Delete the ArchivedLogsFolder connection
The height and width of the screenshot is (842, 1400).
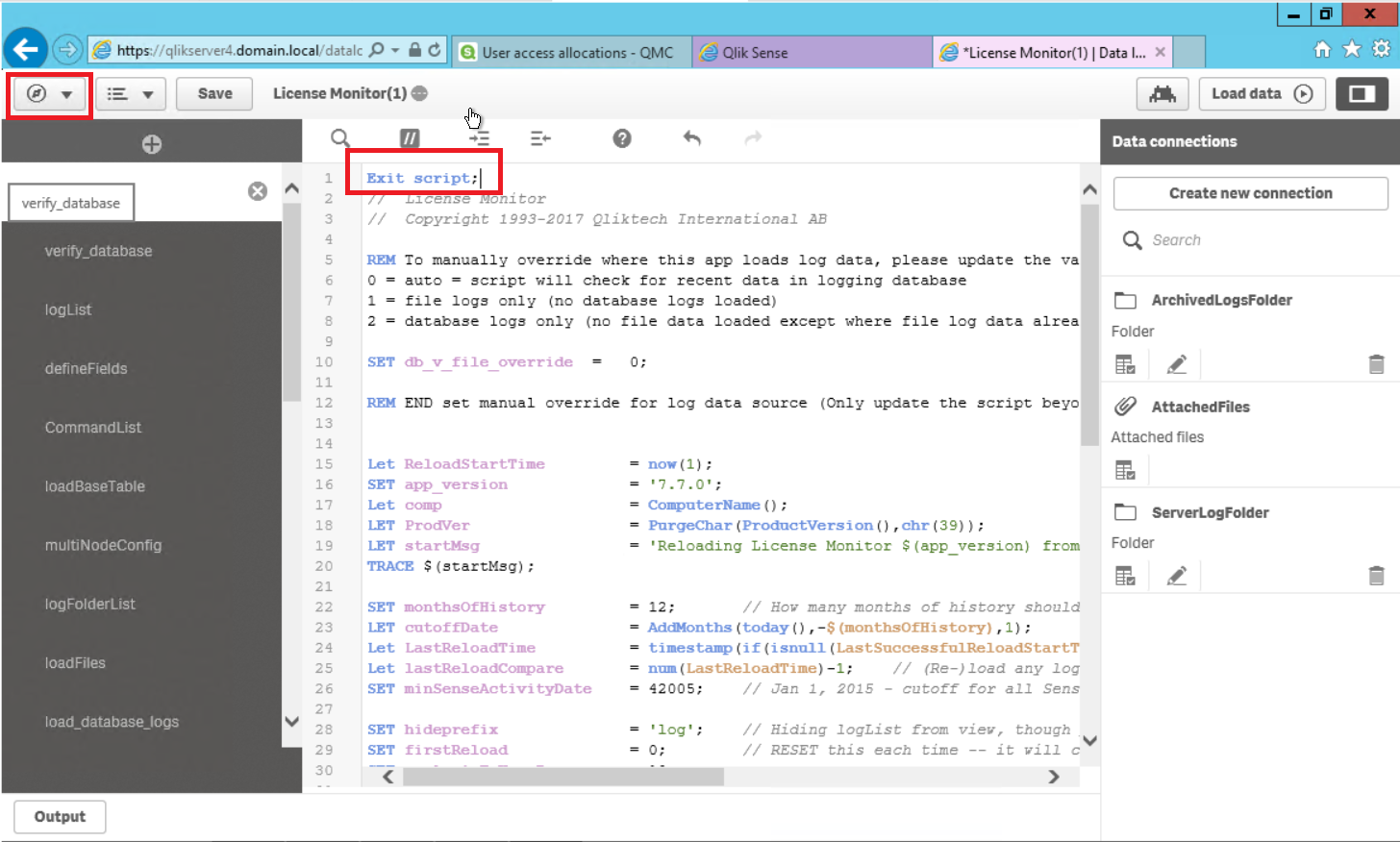click(x=1376, y=364)
